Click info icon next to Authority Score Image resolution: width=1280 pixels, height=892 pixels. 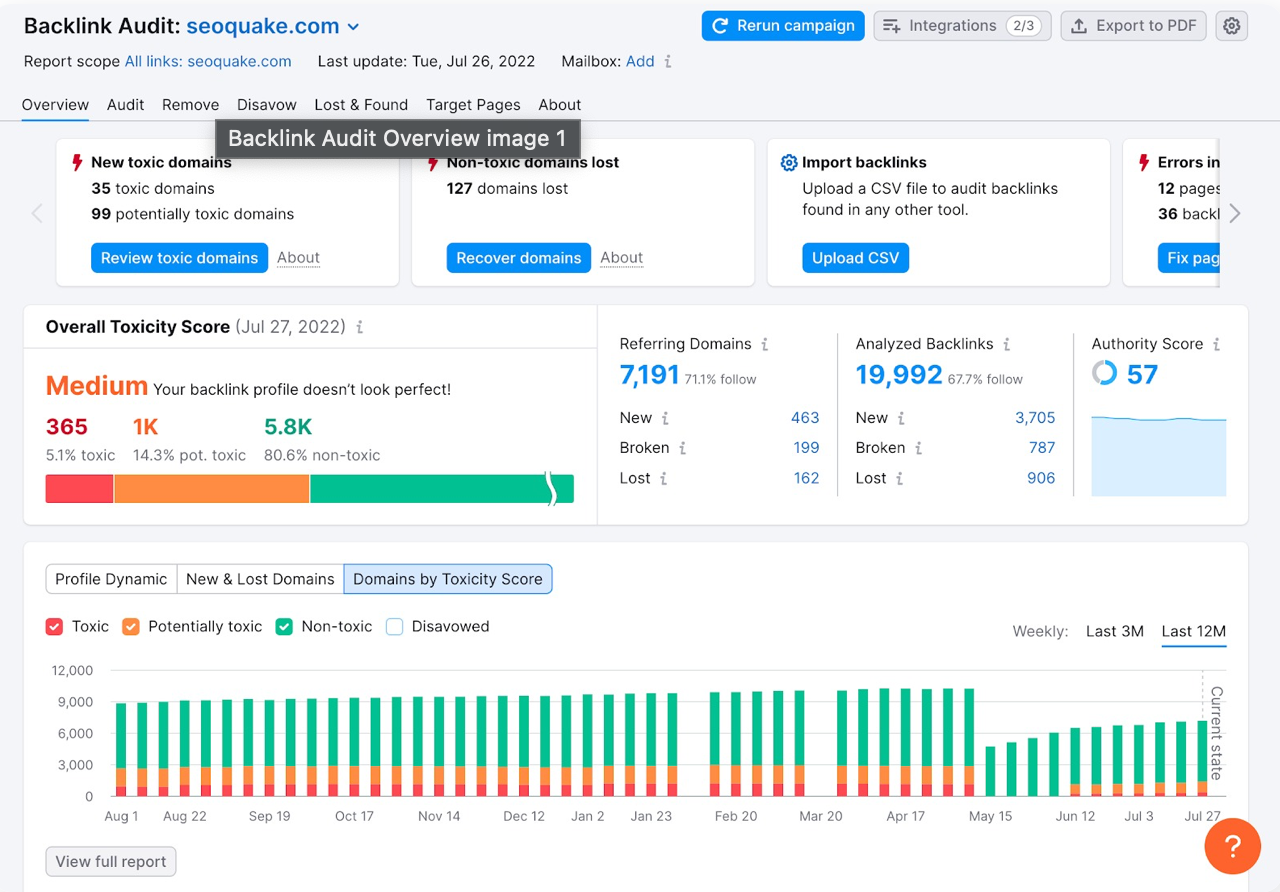tap(1217, 344)
